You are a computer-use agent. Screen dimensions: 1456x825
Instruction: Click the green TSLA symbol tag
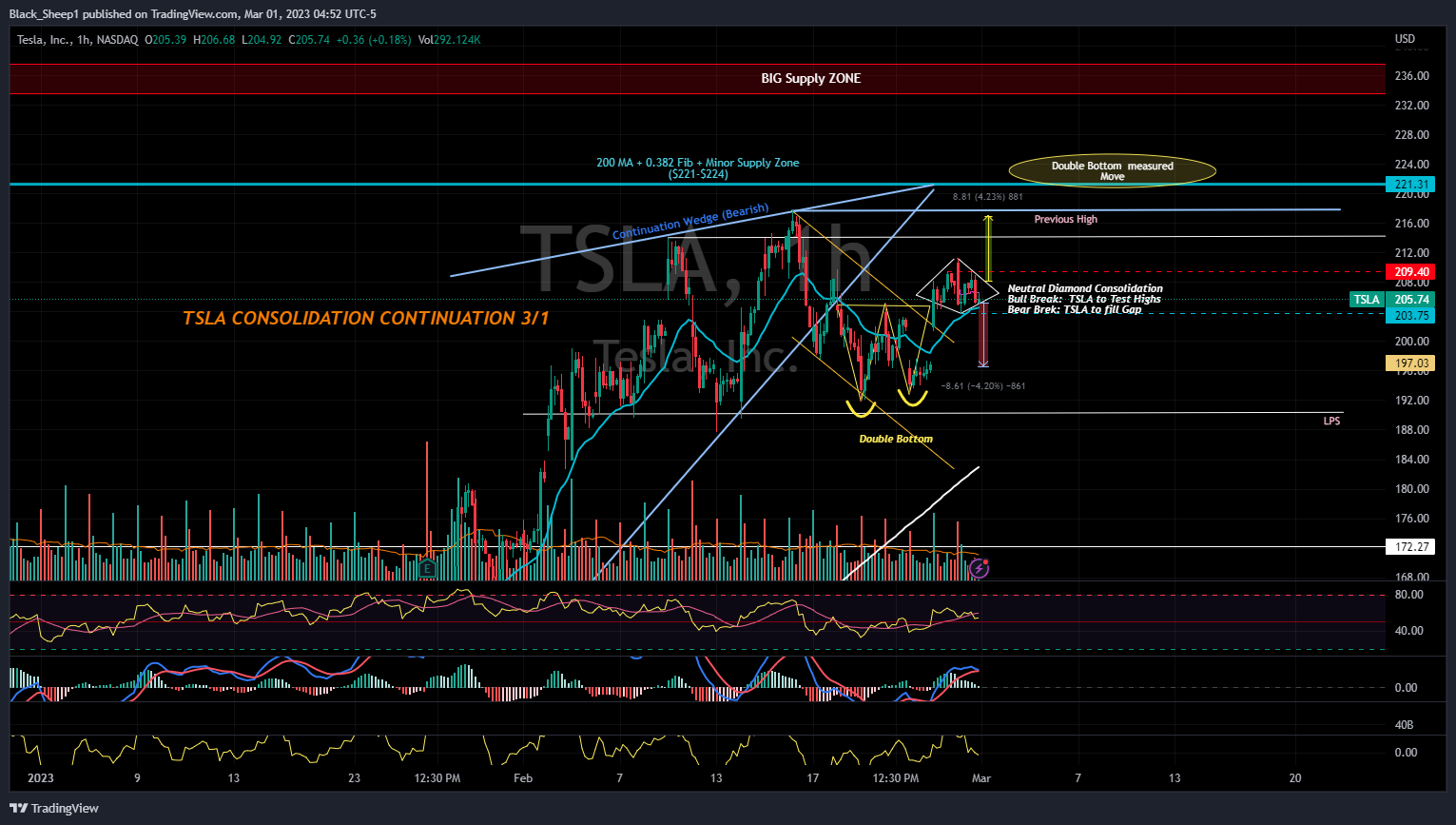pos(1367,300)
